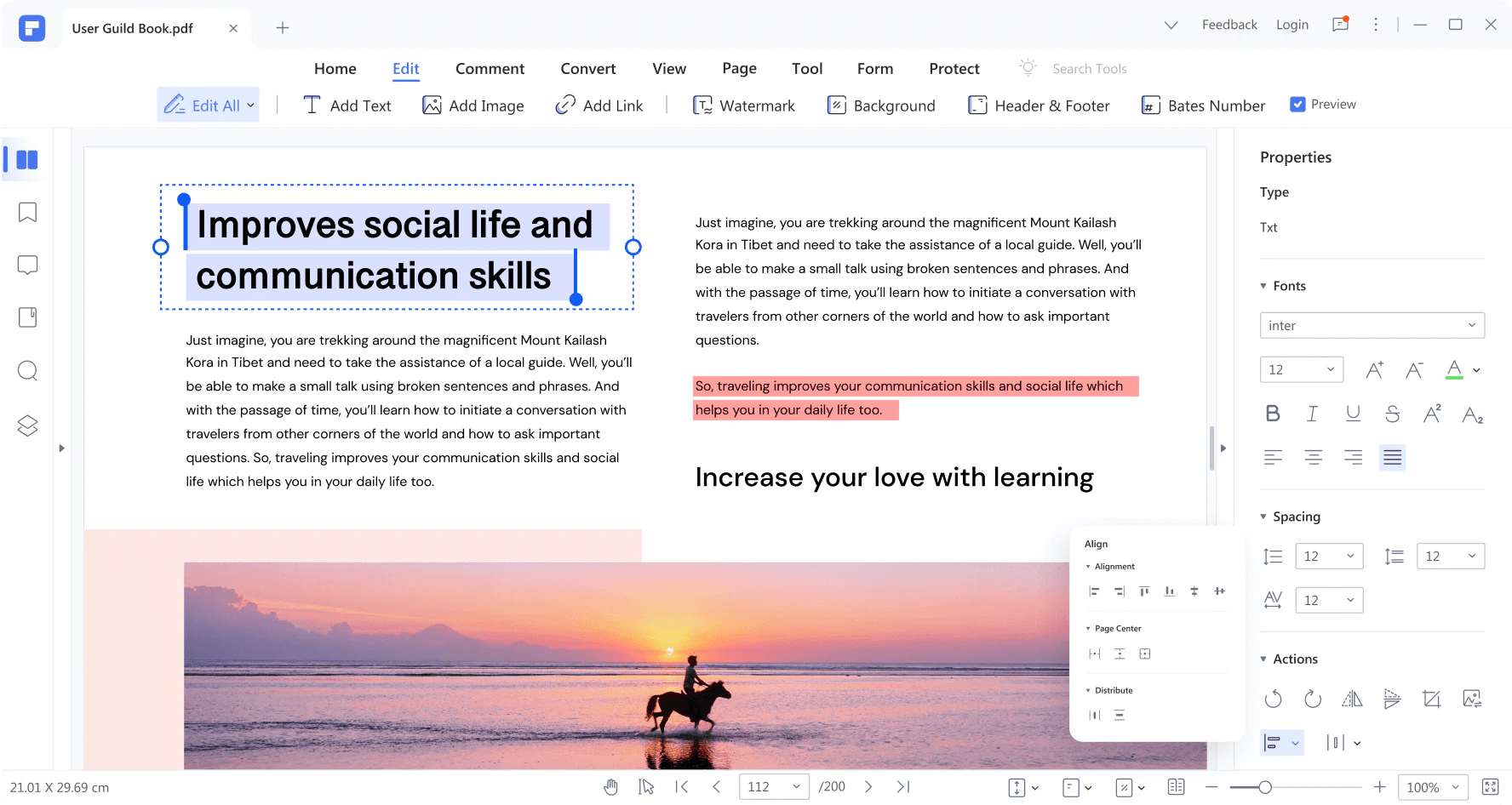
Task: Open the Protect menu
Action: tap(954, 68)
